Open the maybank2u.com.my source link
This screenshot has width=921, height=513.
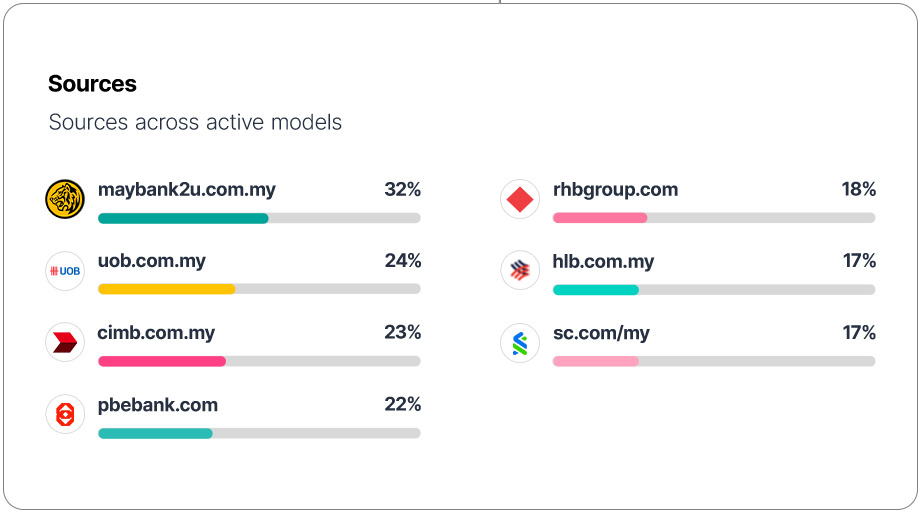coord(187,190)
